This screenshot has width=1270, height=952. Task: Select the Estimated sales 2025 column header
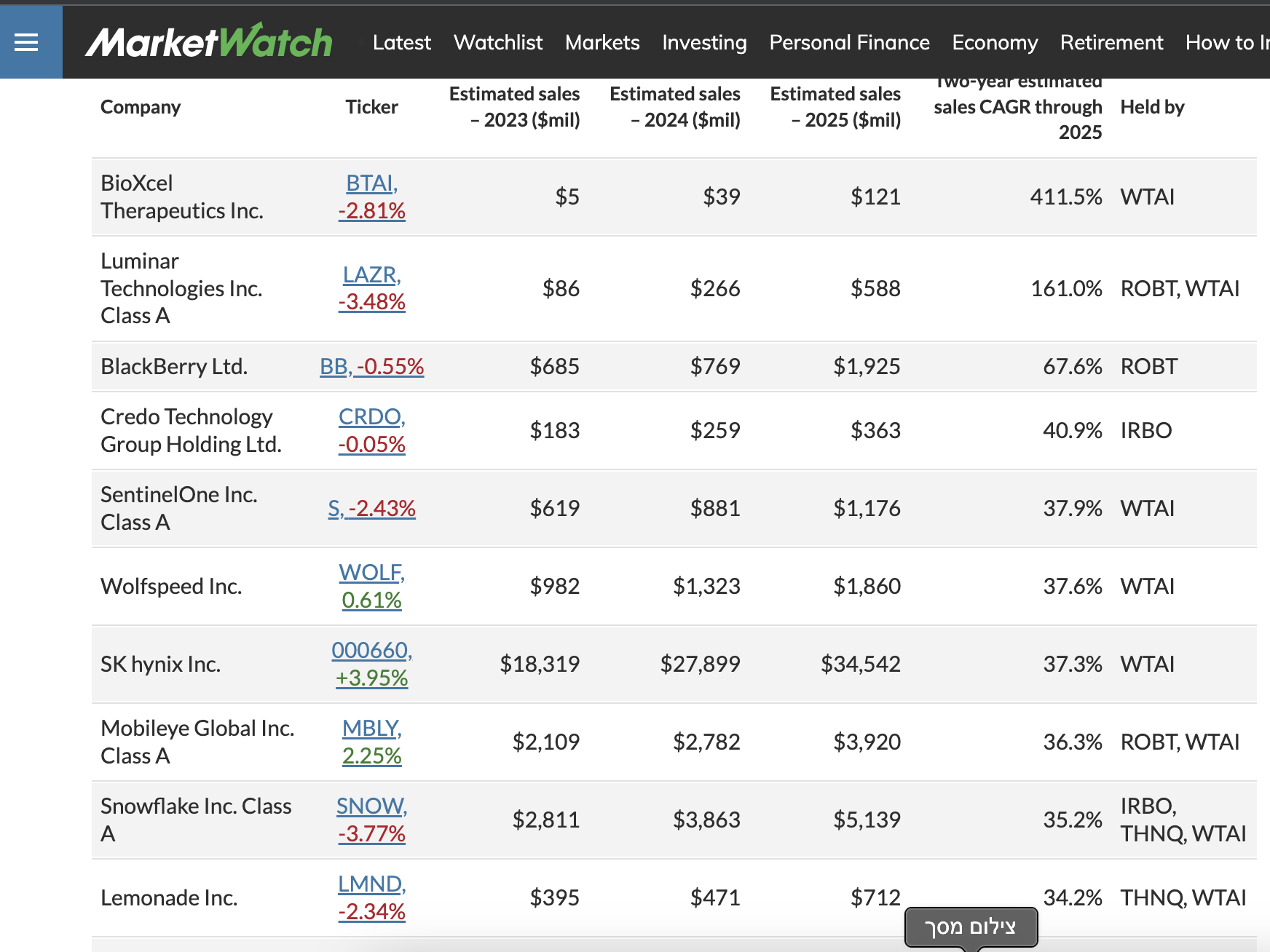pyautogui.click(x=835, y=107)
